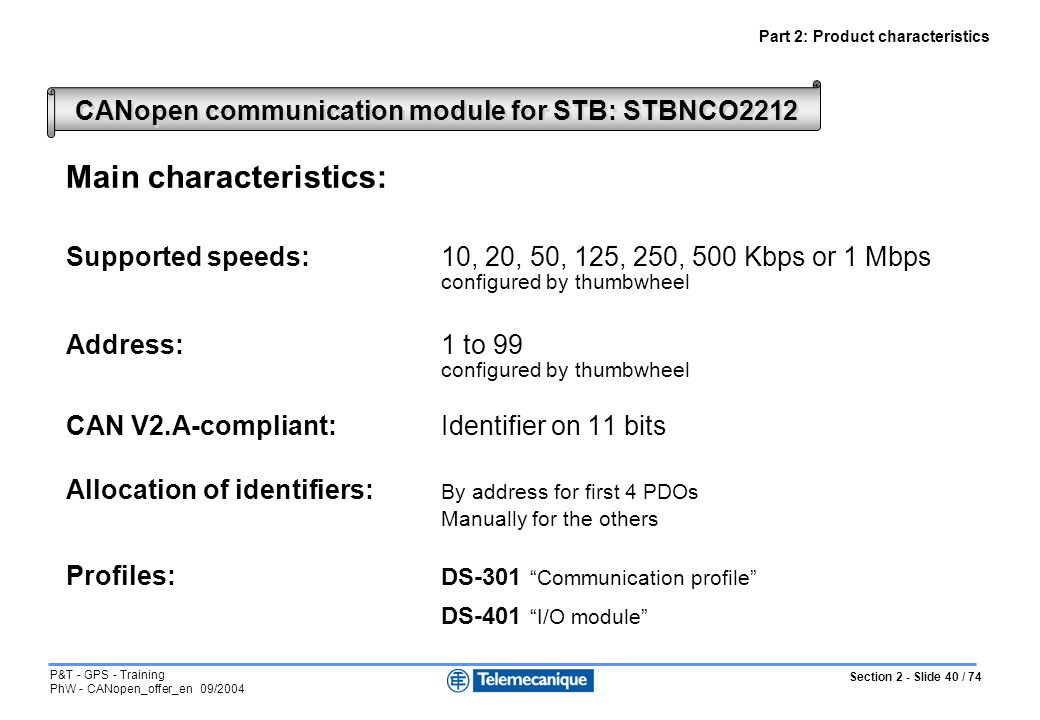The height and width of the screenshot is (720, 1040).
Task: Click the scroll banner title STBNCO2212
Action: click(436, 110)
